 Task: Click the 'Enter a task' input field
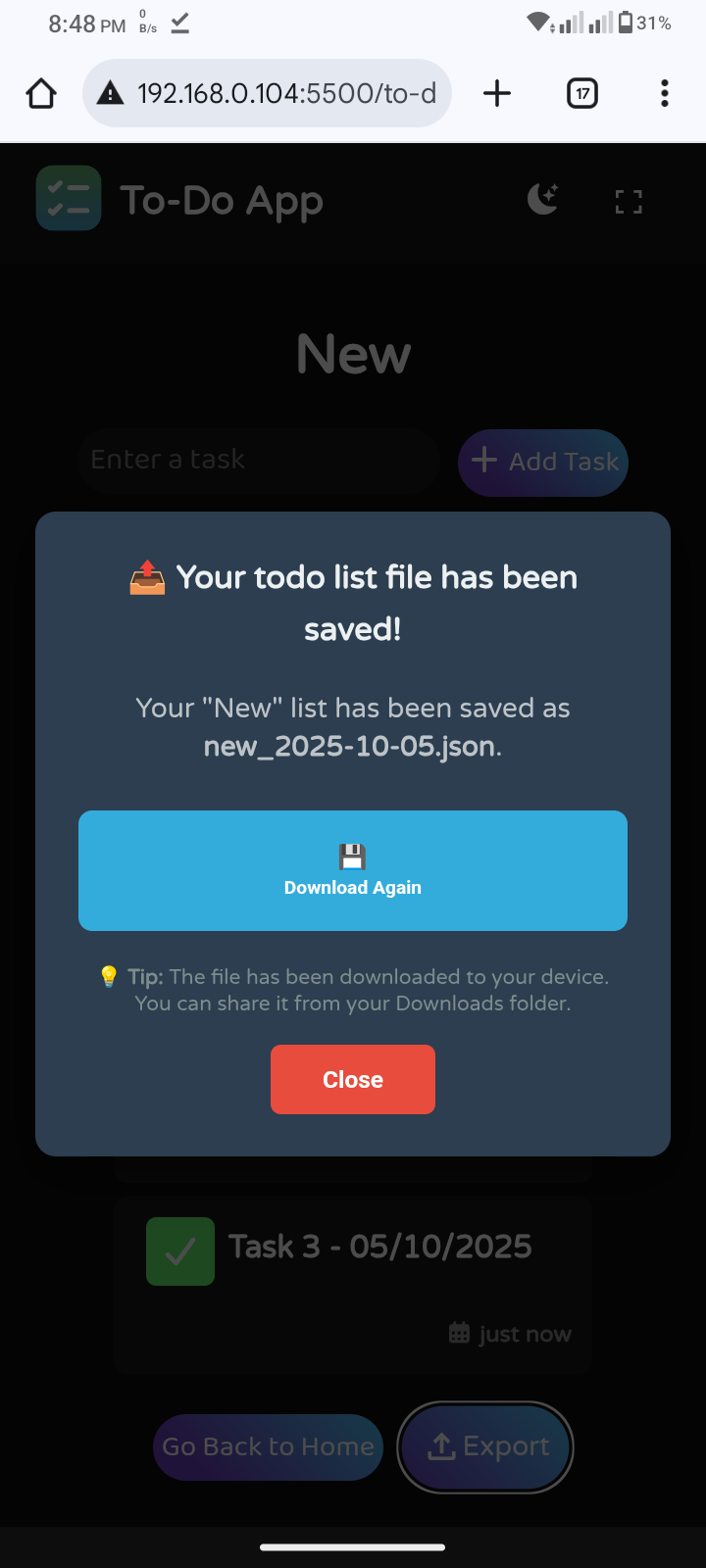click(x=258, y=460)
